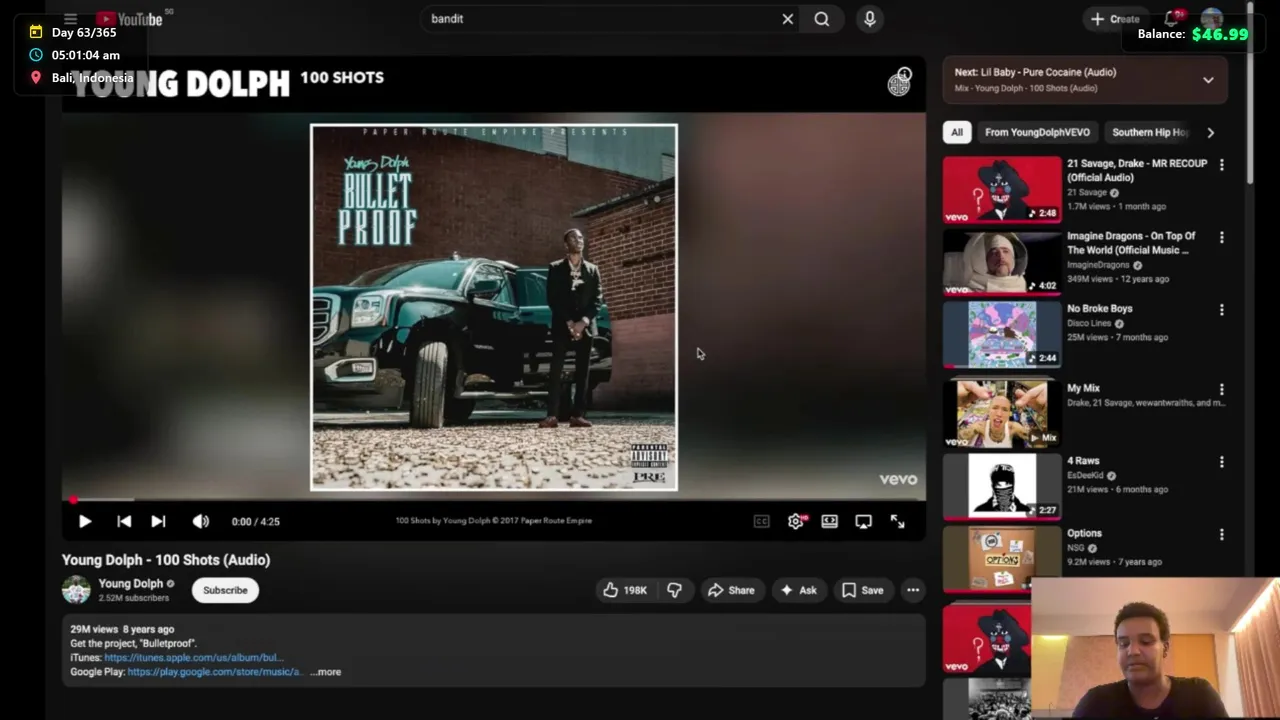Click the overlay clock icon

coord(36,55)
